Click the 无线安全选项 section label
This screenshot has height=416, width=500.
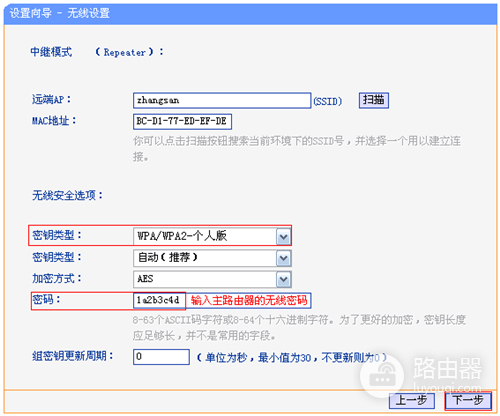(x=67, y=195)
